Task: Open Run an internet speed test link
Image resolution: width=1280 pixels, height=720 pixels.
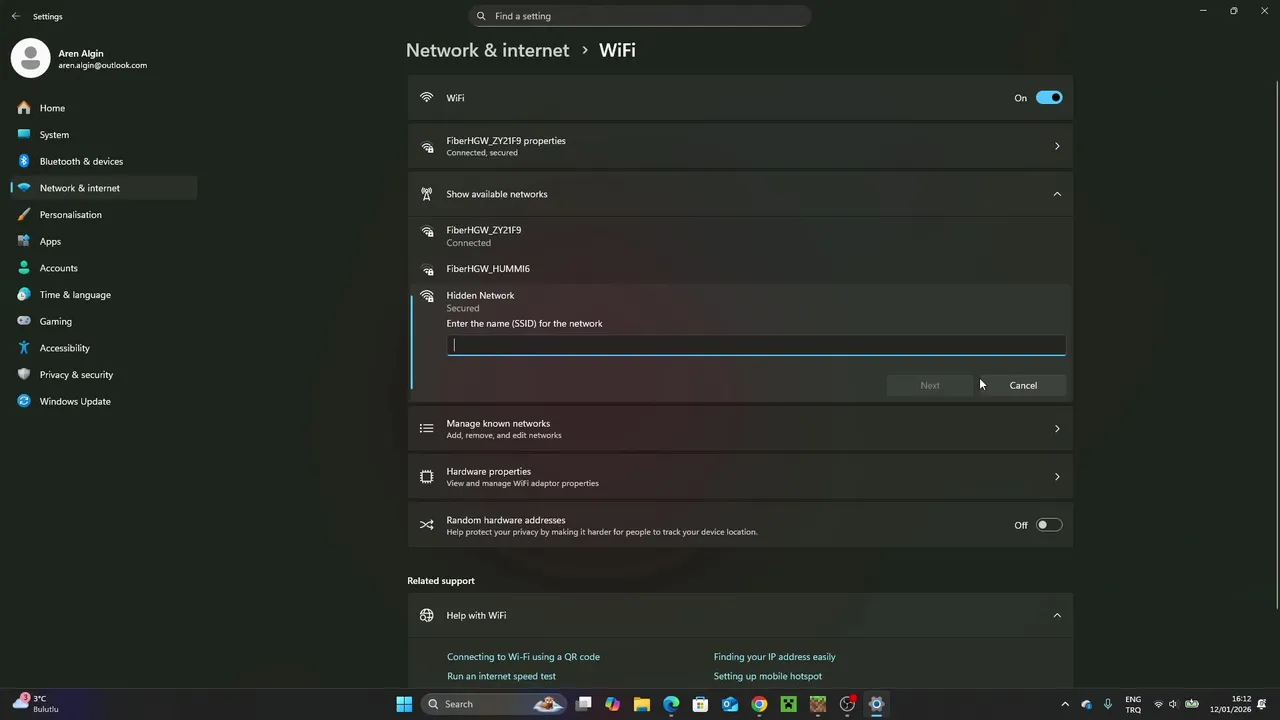Action: click(501, 676)
